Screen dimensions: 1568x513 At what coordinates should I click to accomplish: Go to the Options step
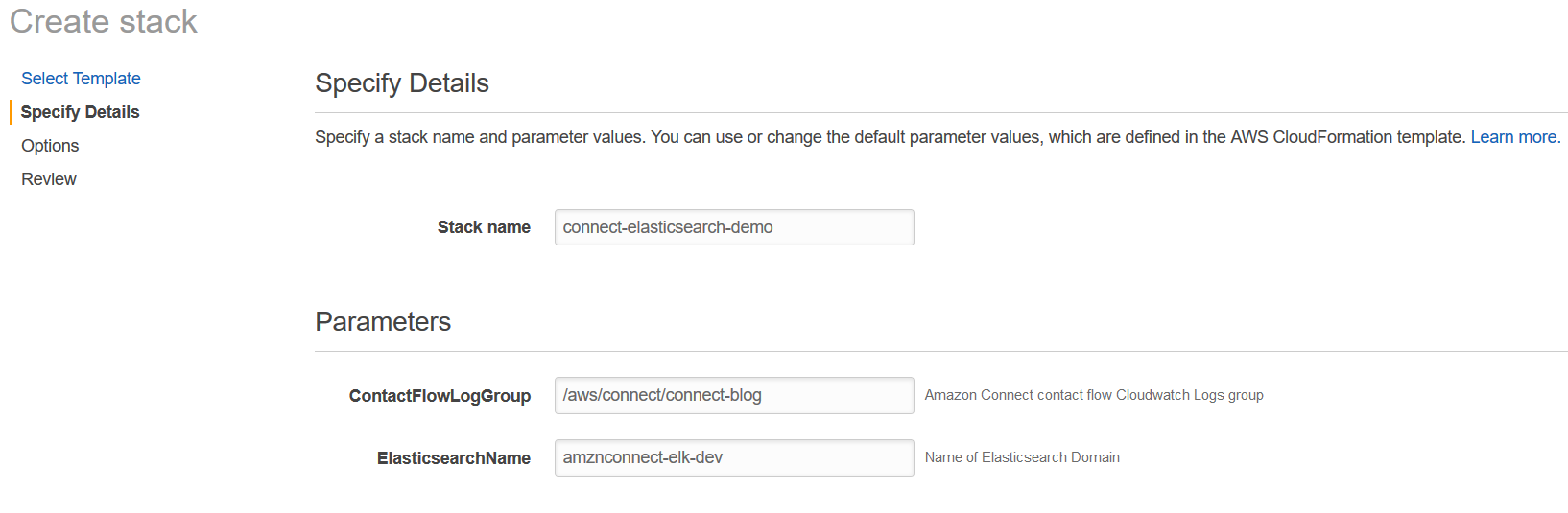coord(50,146)
